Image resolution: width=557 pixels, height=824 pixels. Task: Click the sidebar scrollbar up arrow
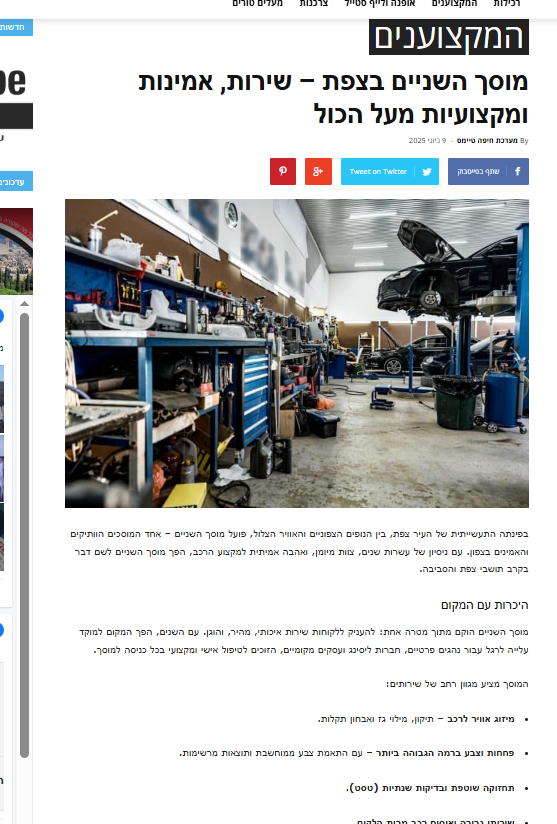(24, 304)
